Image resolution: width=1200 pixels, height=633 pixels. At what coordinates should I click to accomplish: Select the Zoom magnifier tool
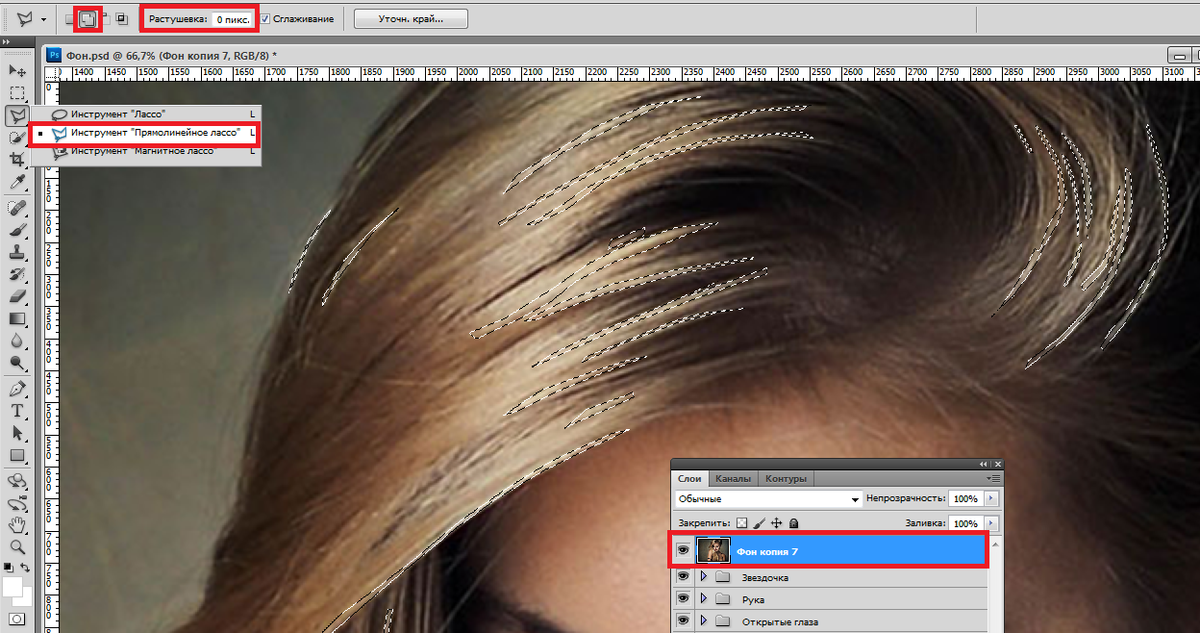[x=17, y=547]
